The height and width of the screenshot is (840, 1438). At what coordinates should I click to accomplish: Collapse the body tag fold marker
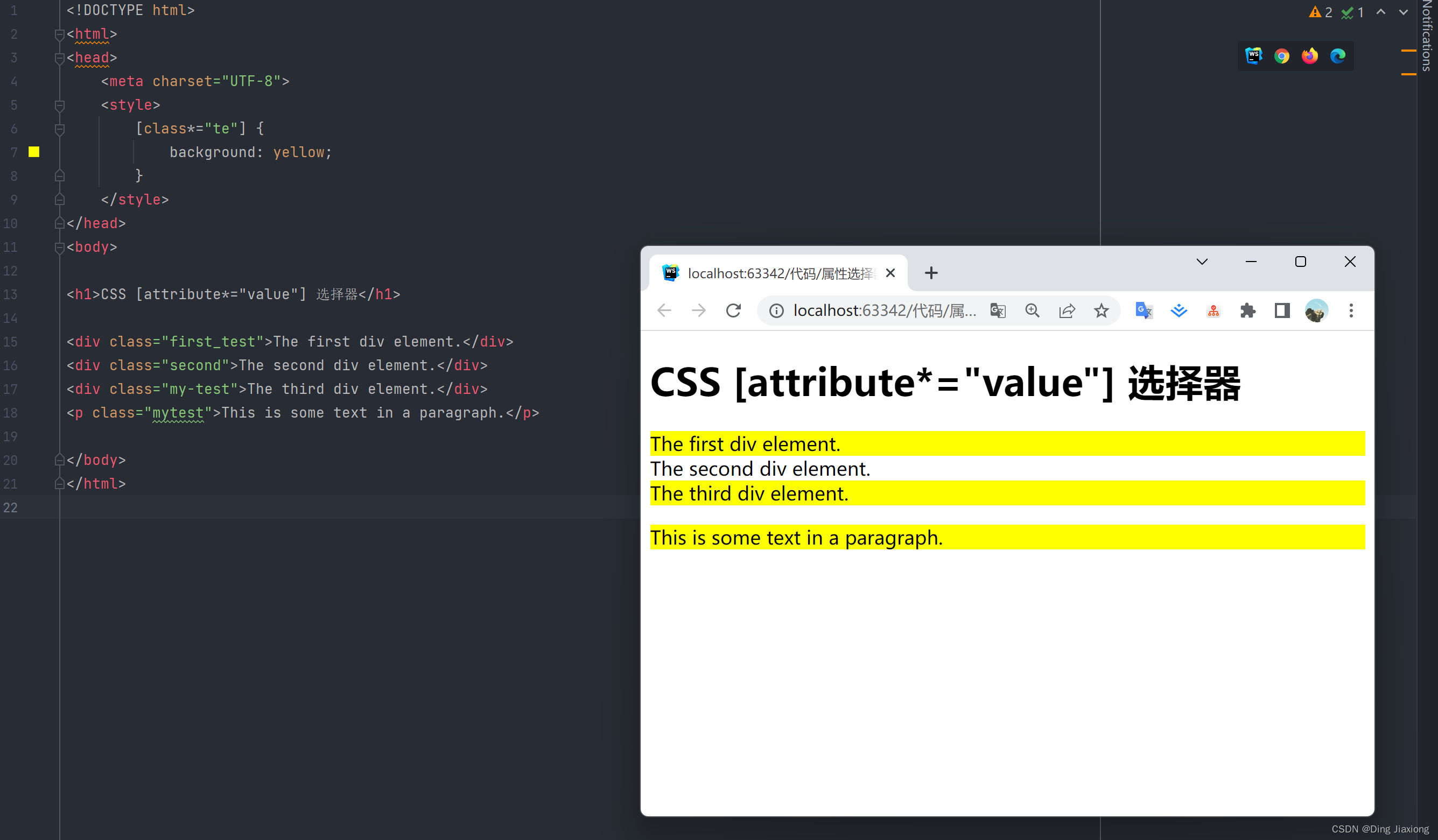pos(59,248)
